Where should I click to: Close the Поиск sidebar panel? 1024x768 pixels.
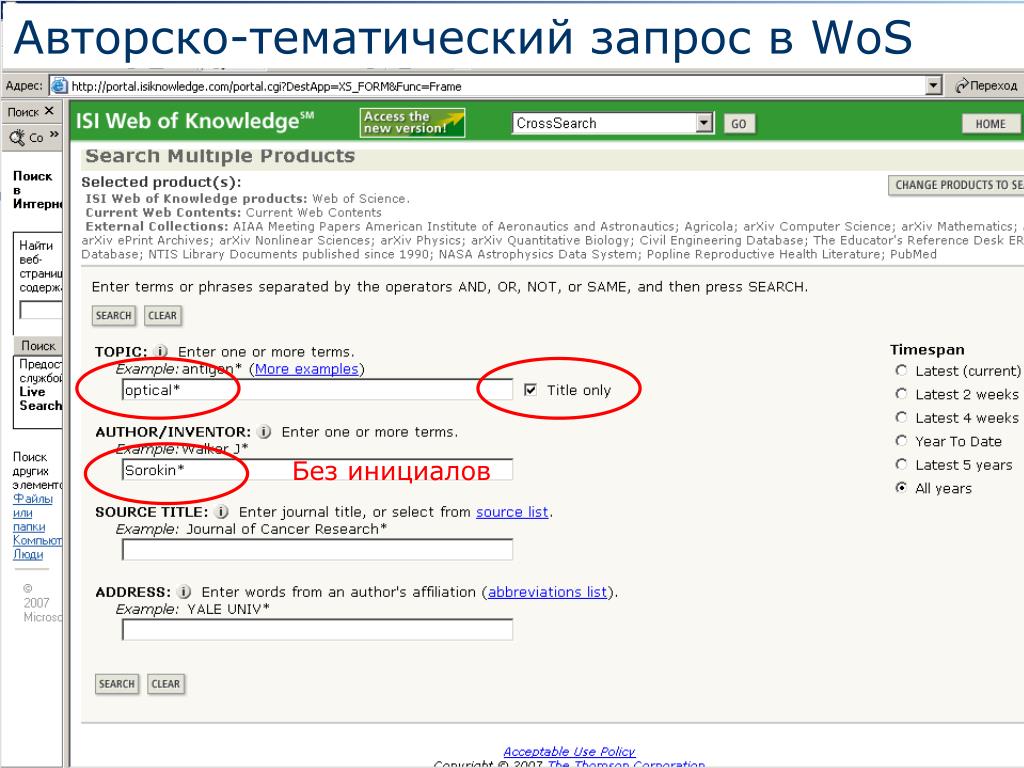coord(49,111)
